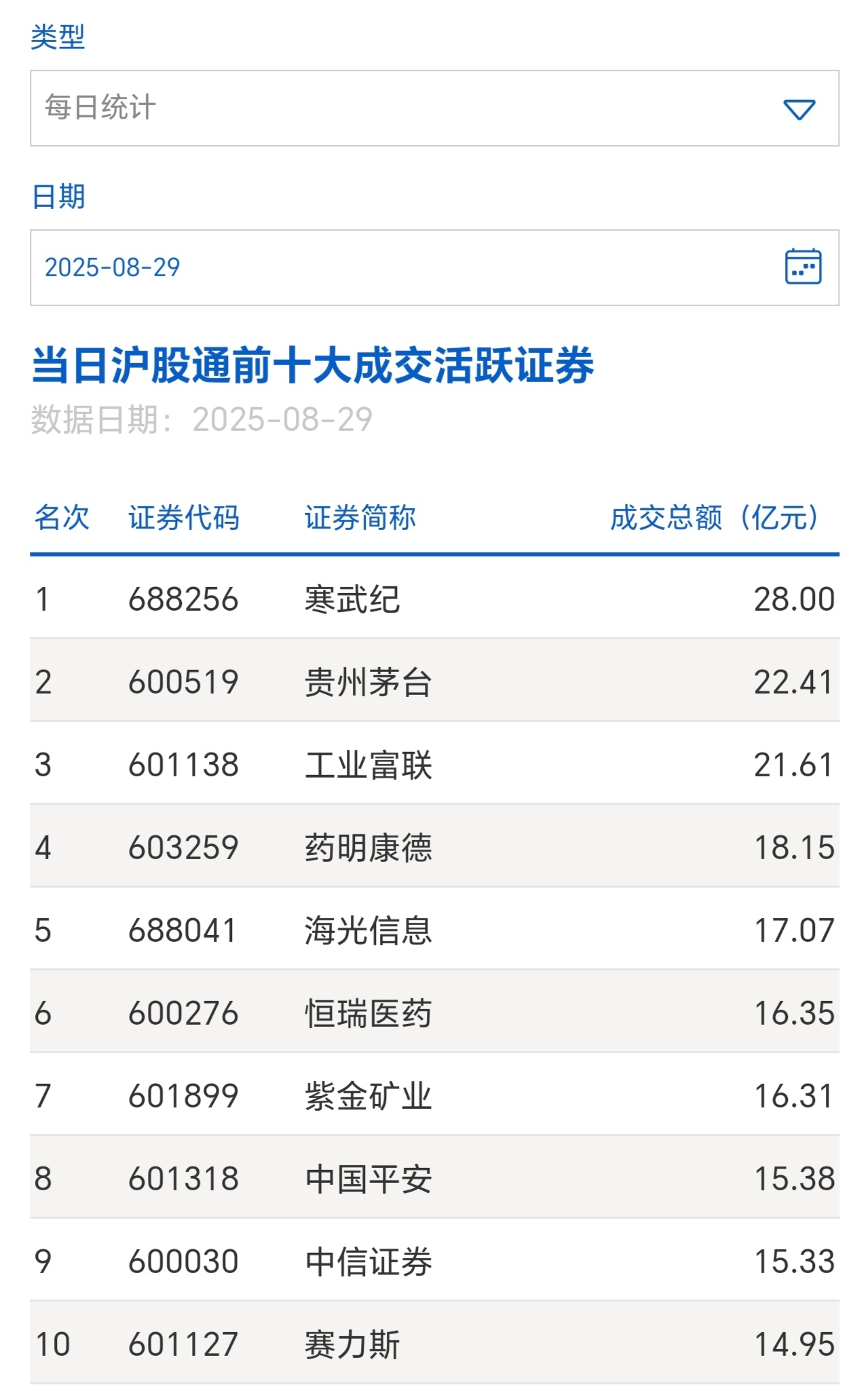Click the 28.00 turnover value

(794, 600)
